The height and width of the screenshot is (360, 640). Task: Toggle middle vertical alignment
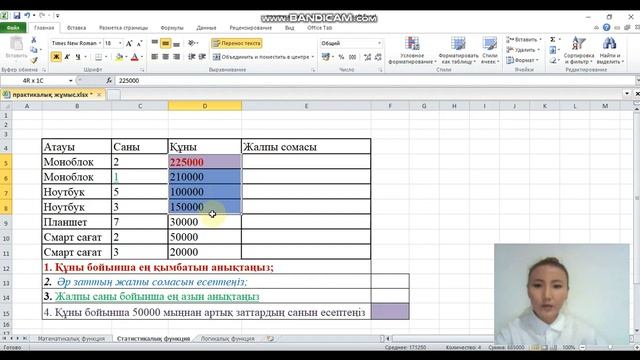point(165,43)
